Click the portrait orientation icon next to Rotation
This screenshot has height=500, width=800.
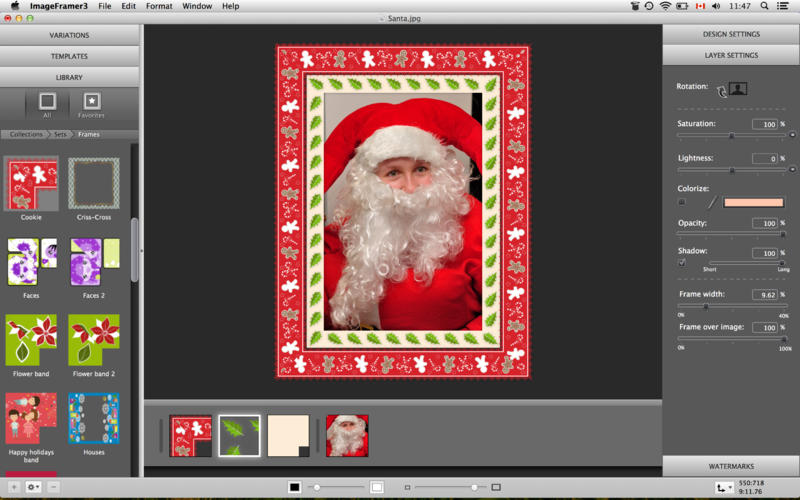(x=738, y=89)
